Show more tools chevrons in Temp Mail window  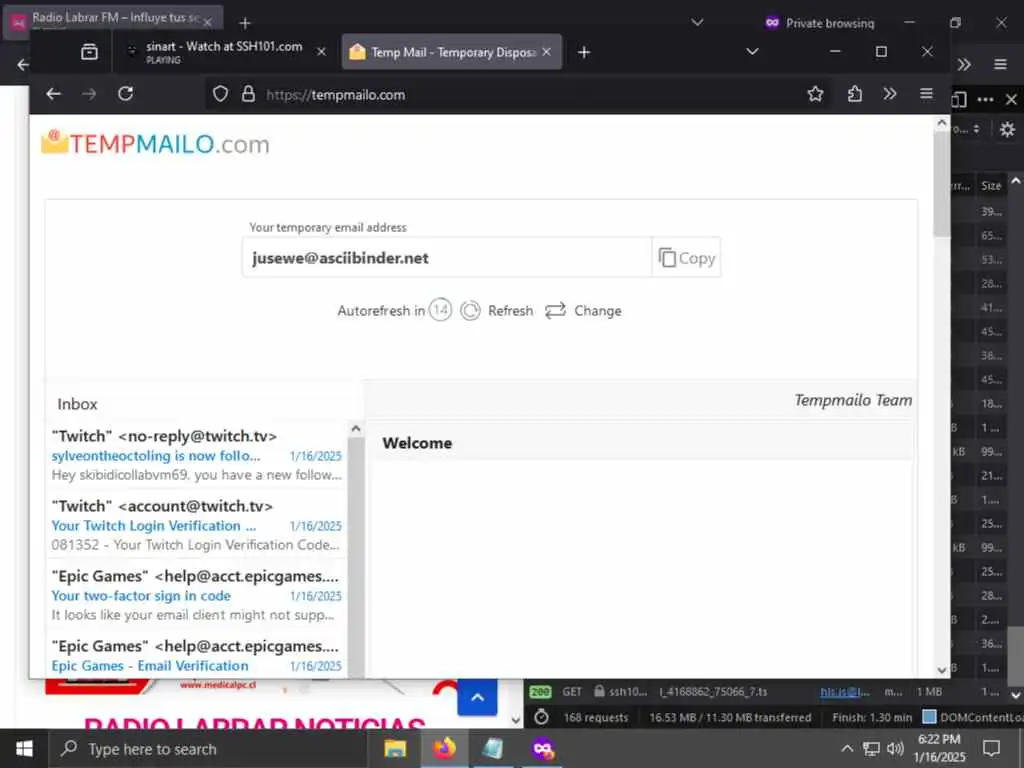(889, 94)
